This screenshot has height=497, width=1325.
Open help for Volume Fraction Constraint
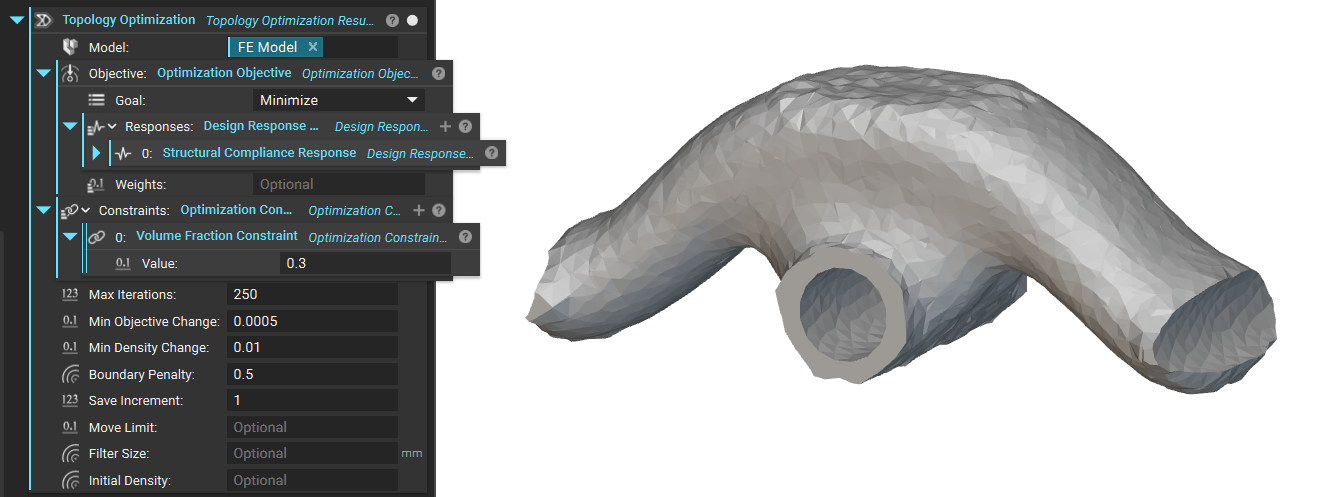click(465, 237)
